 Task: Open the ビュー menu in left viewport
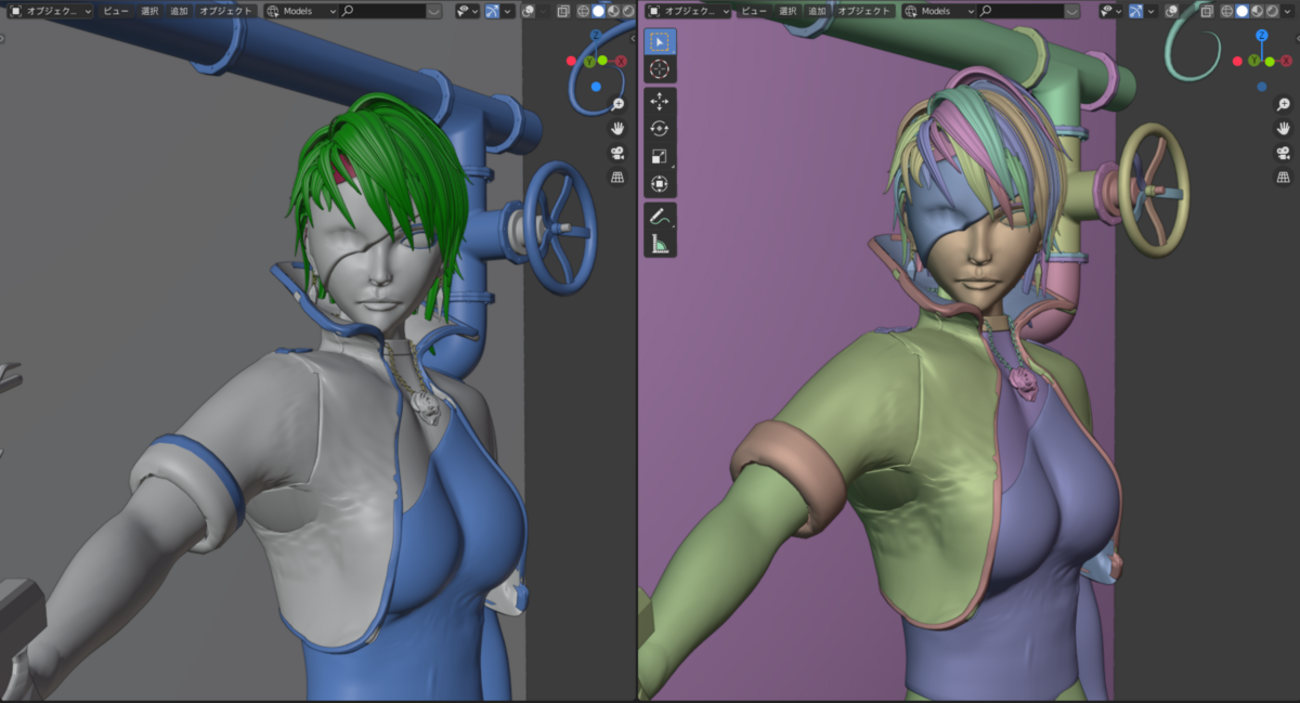click(x=116, y=11)
